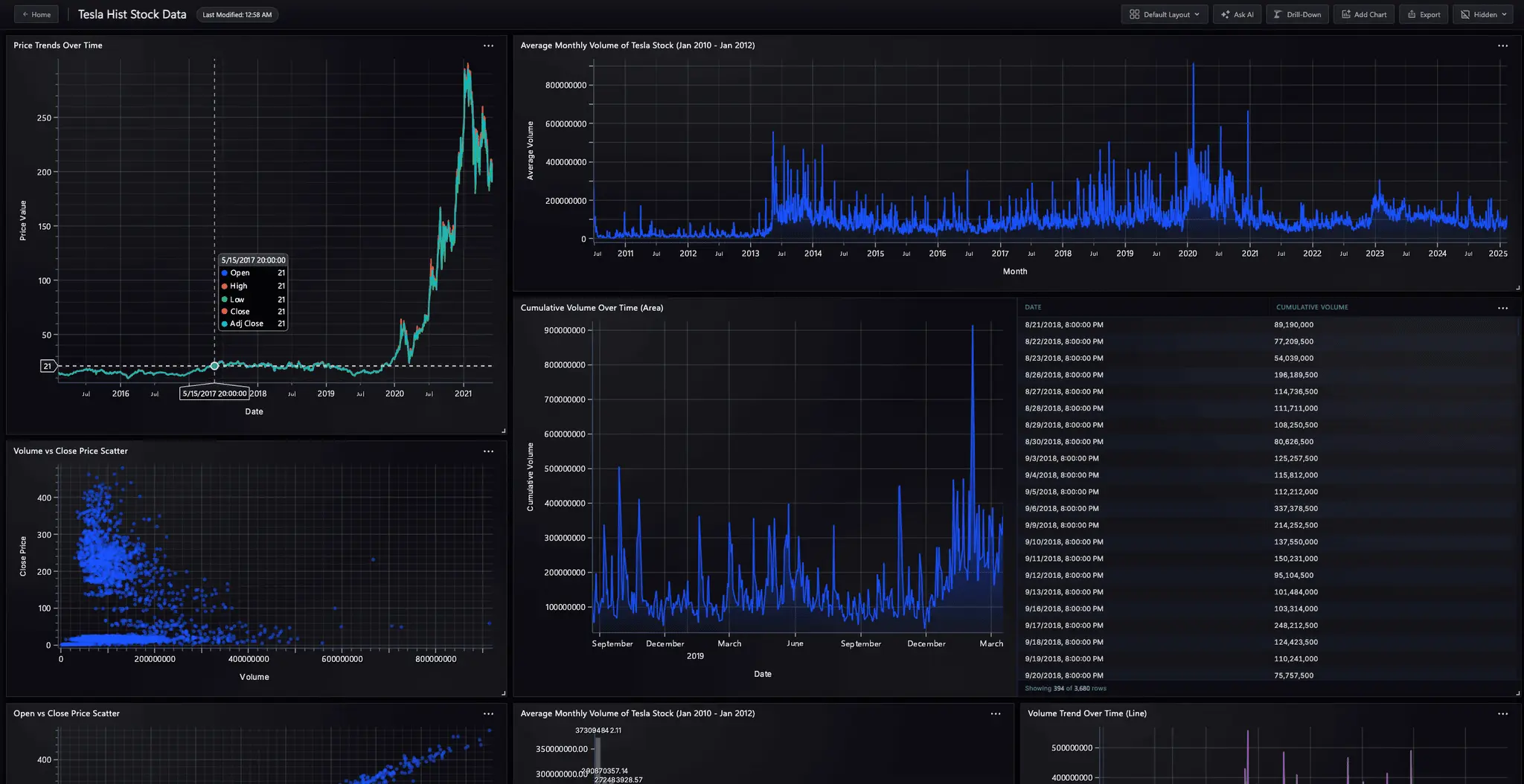1524x784 pixels.
Task: Click the value cell 248,212,500
Action: click(x=1296, y=626)
